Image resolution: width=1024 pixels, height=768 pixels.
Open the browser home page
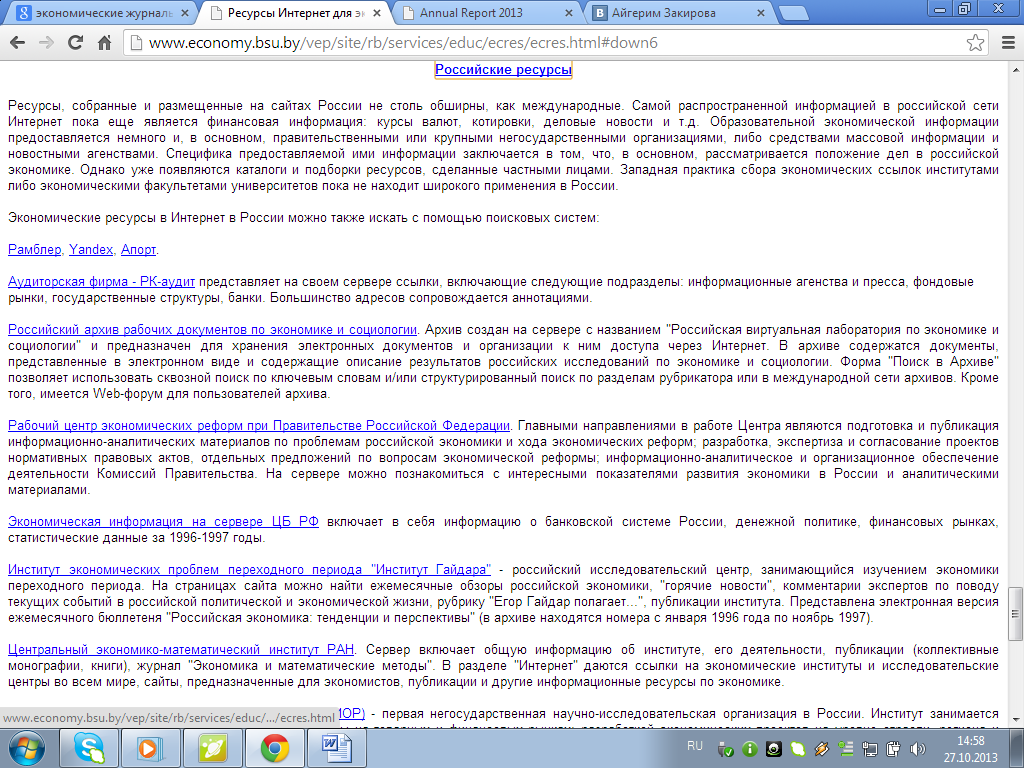(104, 43)
